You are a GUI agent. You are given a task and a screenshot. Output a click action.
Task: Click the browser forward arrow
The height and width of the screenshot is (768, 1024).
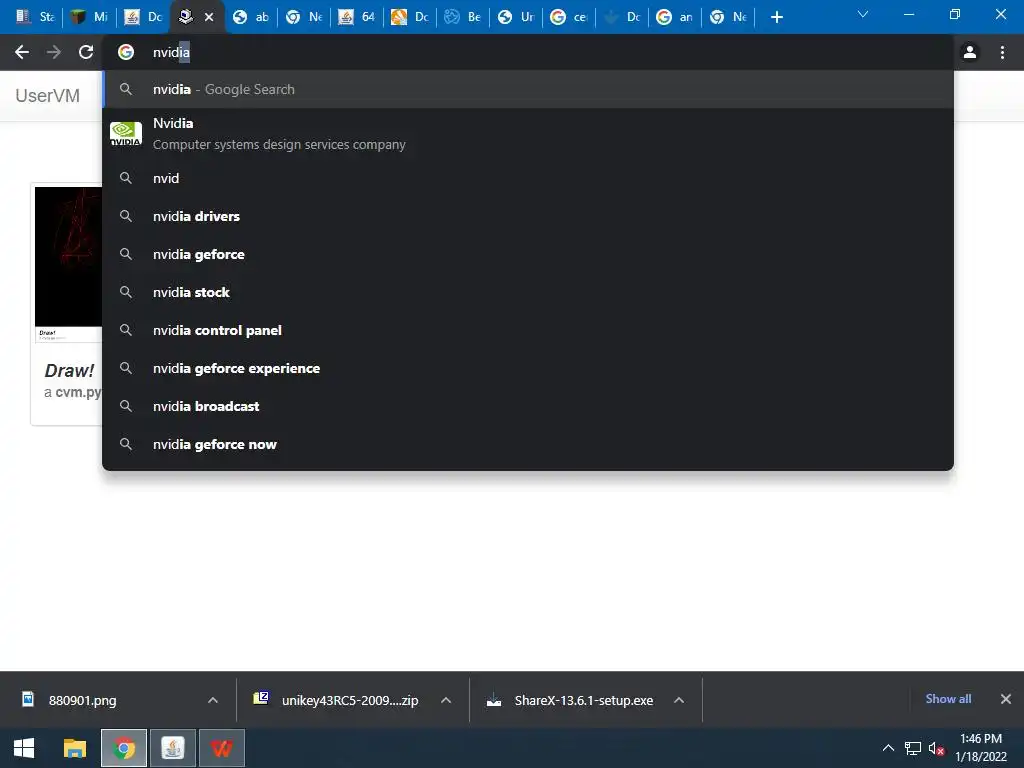(x=54, y=52)
